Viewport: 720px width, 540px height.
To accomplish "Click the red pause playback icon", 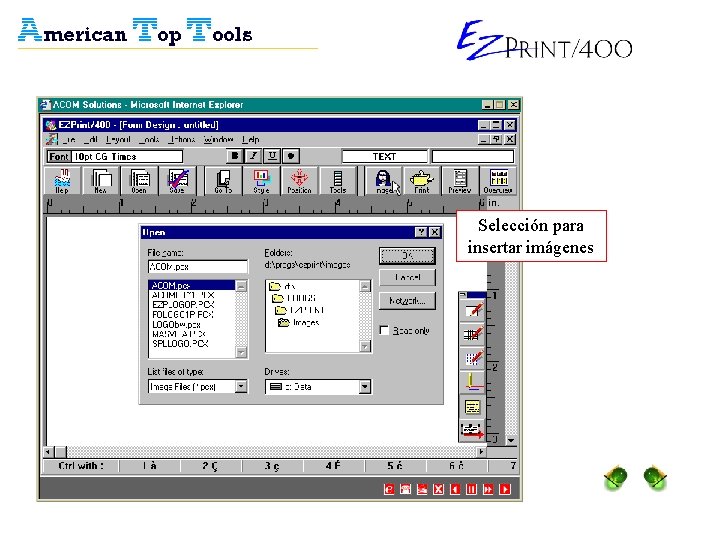I will (472, 489).
